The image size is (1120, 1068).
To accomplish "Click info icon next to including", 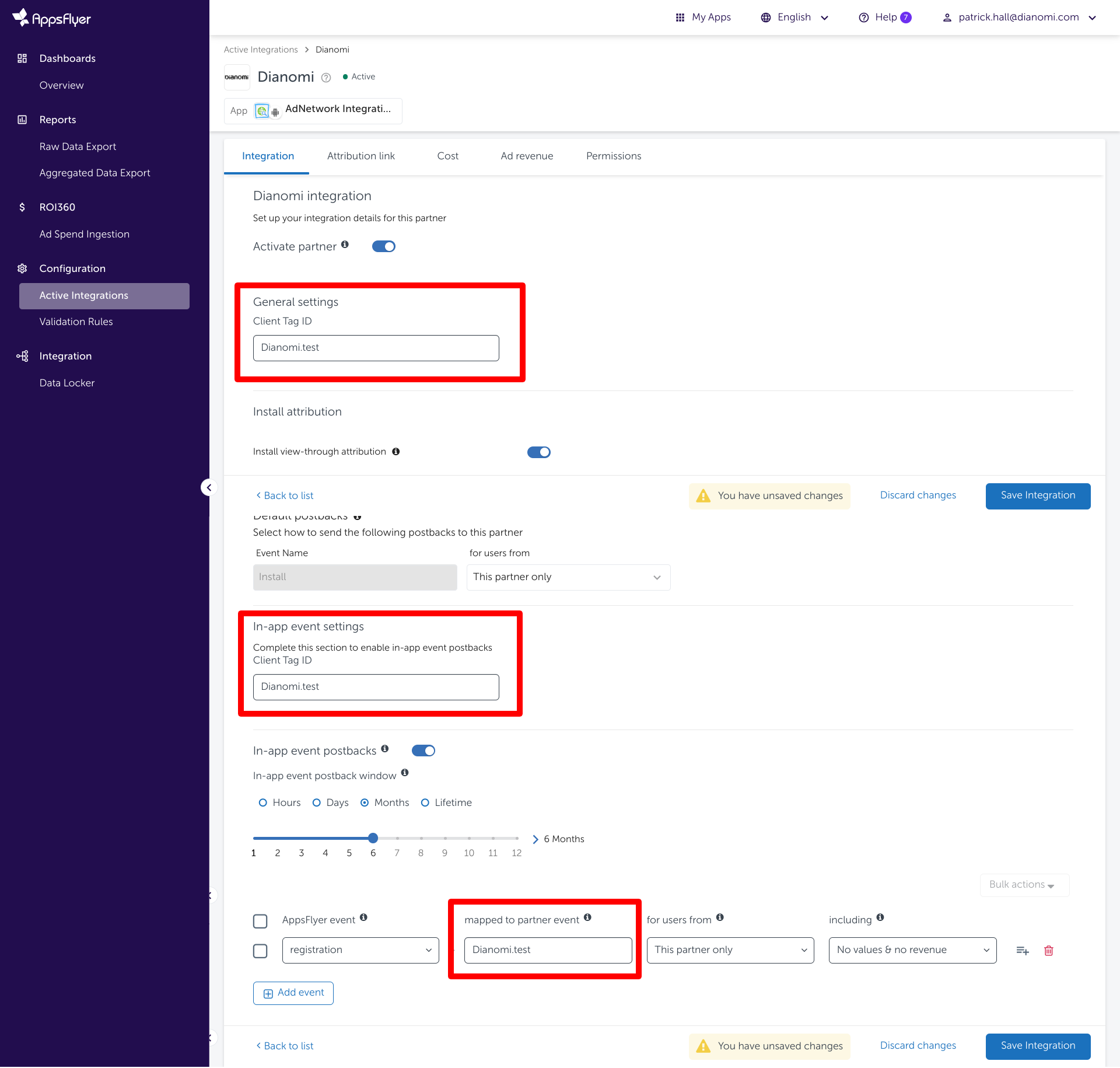I will (880, 917).
